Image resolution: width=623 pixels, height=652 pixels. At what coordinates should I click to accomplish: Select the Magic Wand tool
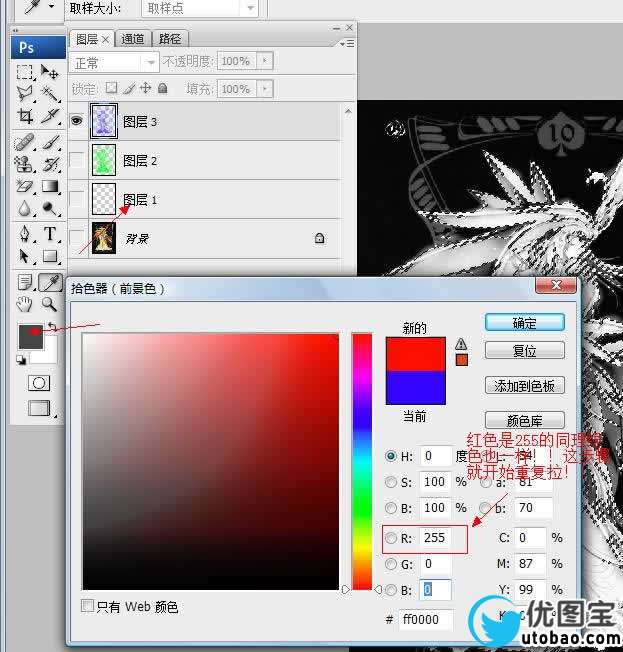[x=50, y=94]
